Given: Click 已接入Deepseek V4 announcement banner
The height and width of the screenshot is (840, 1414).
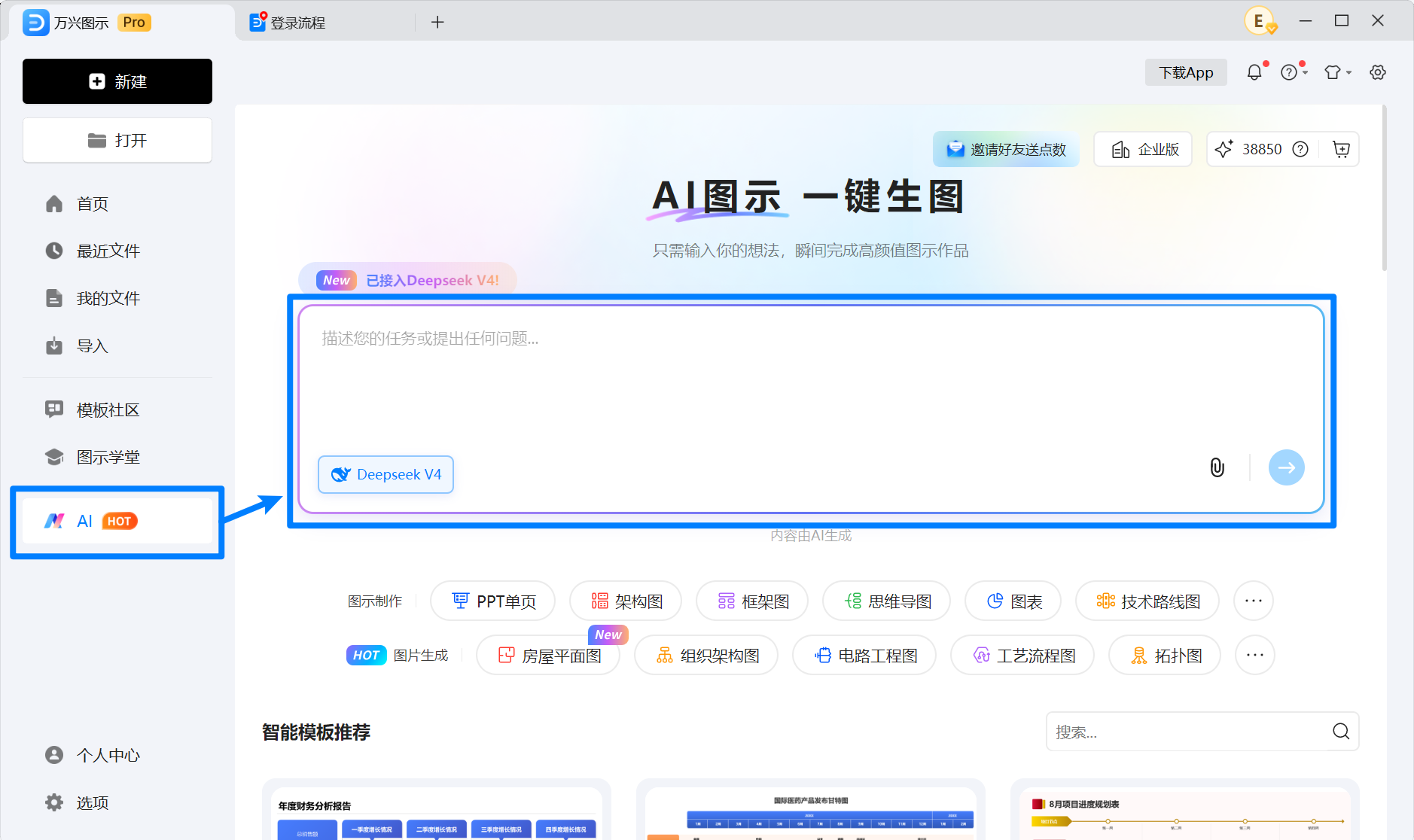Looking at the screenshot, I should tap(408, 280).
